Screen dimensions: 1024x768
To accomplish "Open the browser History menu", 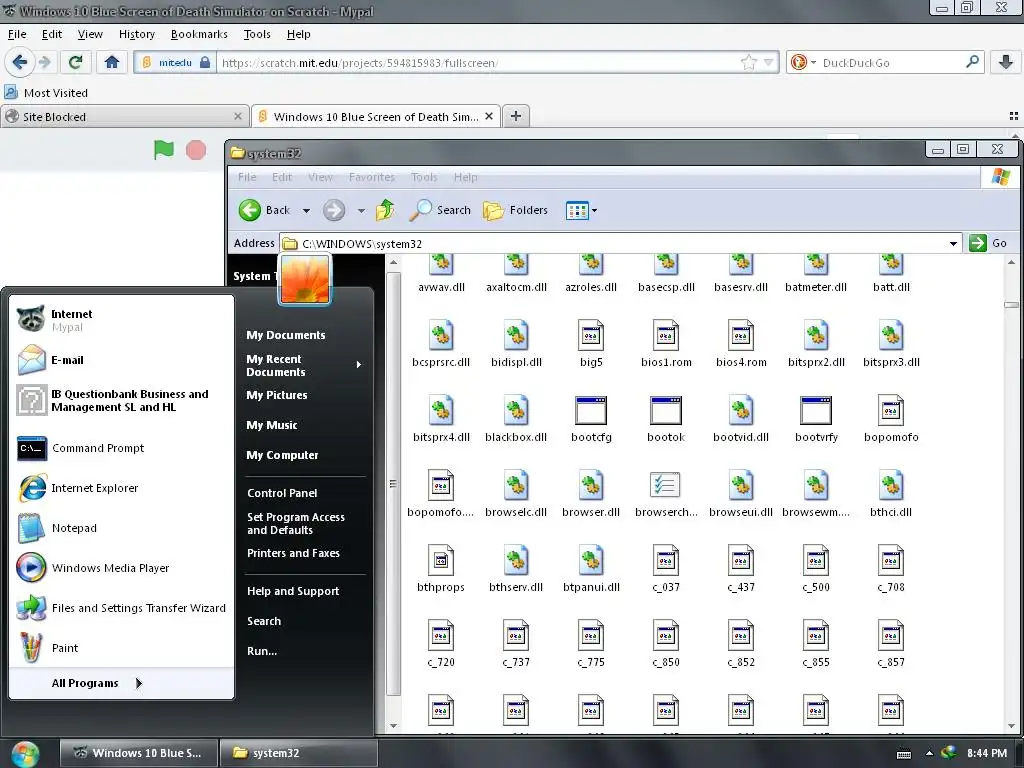I will [136, 34].
